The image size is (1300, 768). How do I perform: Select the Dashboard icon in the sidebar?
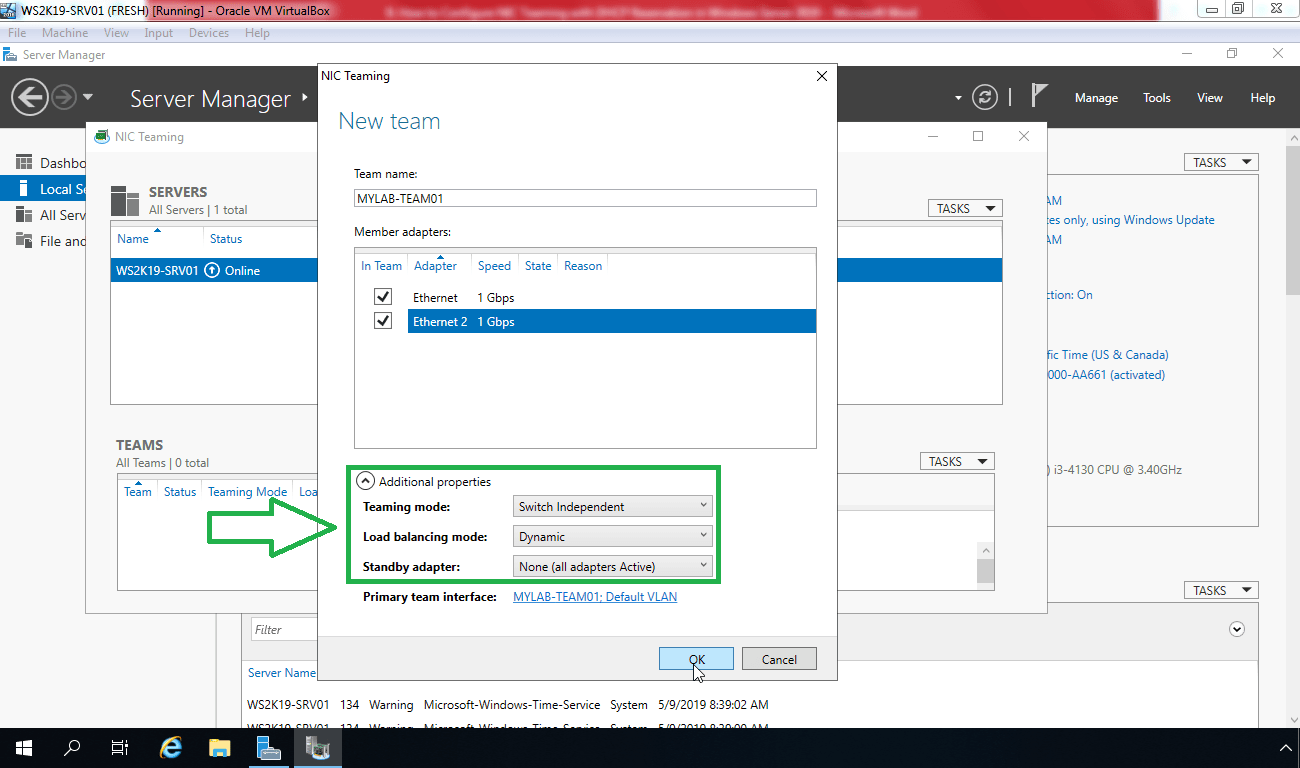point(23,162)
